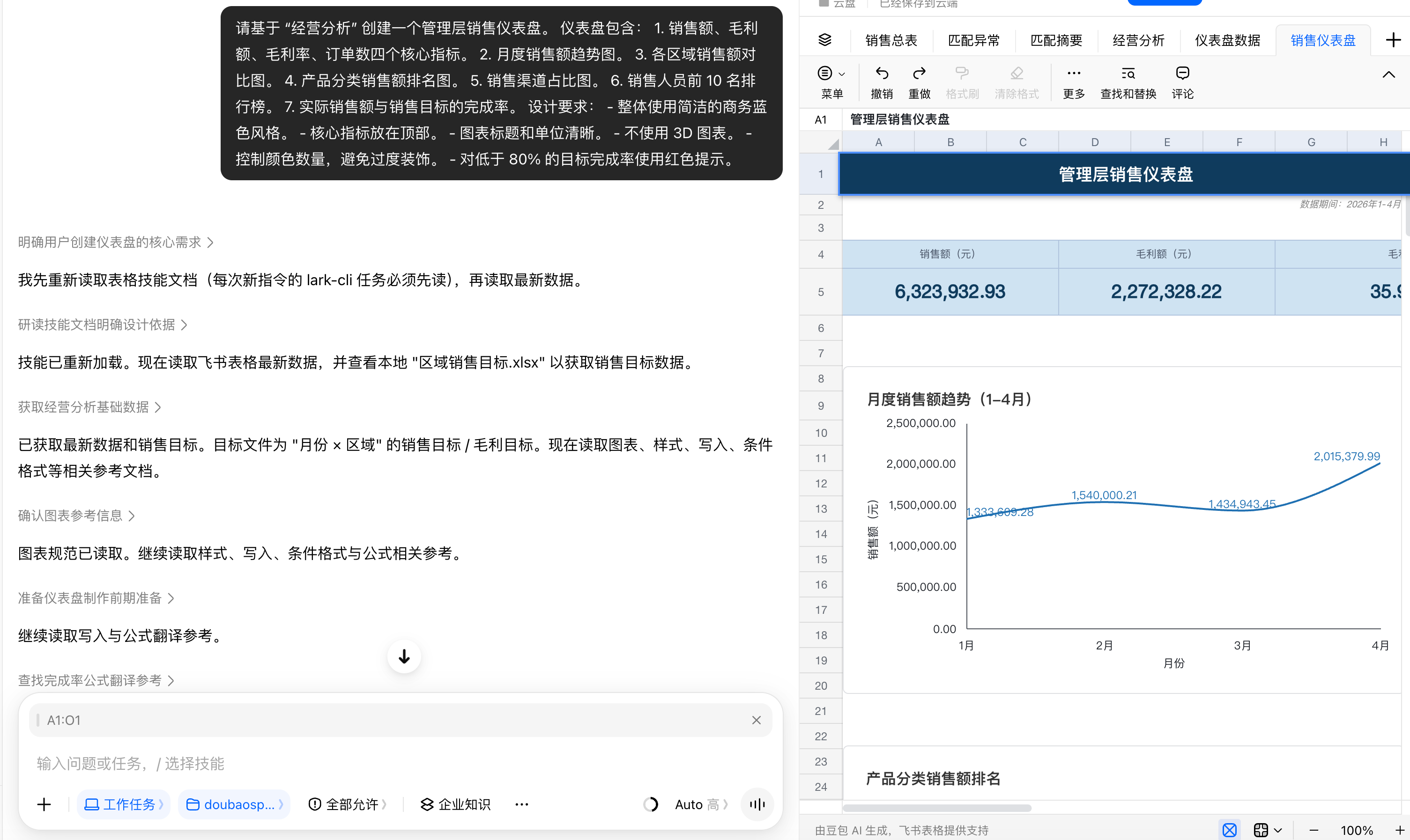1410x840 pixels.
Task: Toggle the 企业知识 knowledge option
Action: [x=455, y=804]
